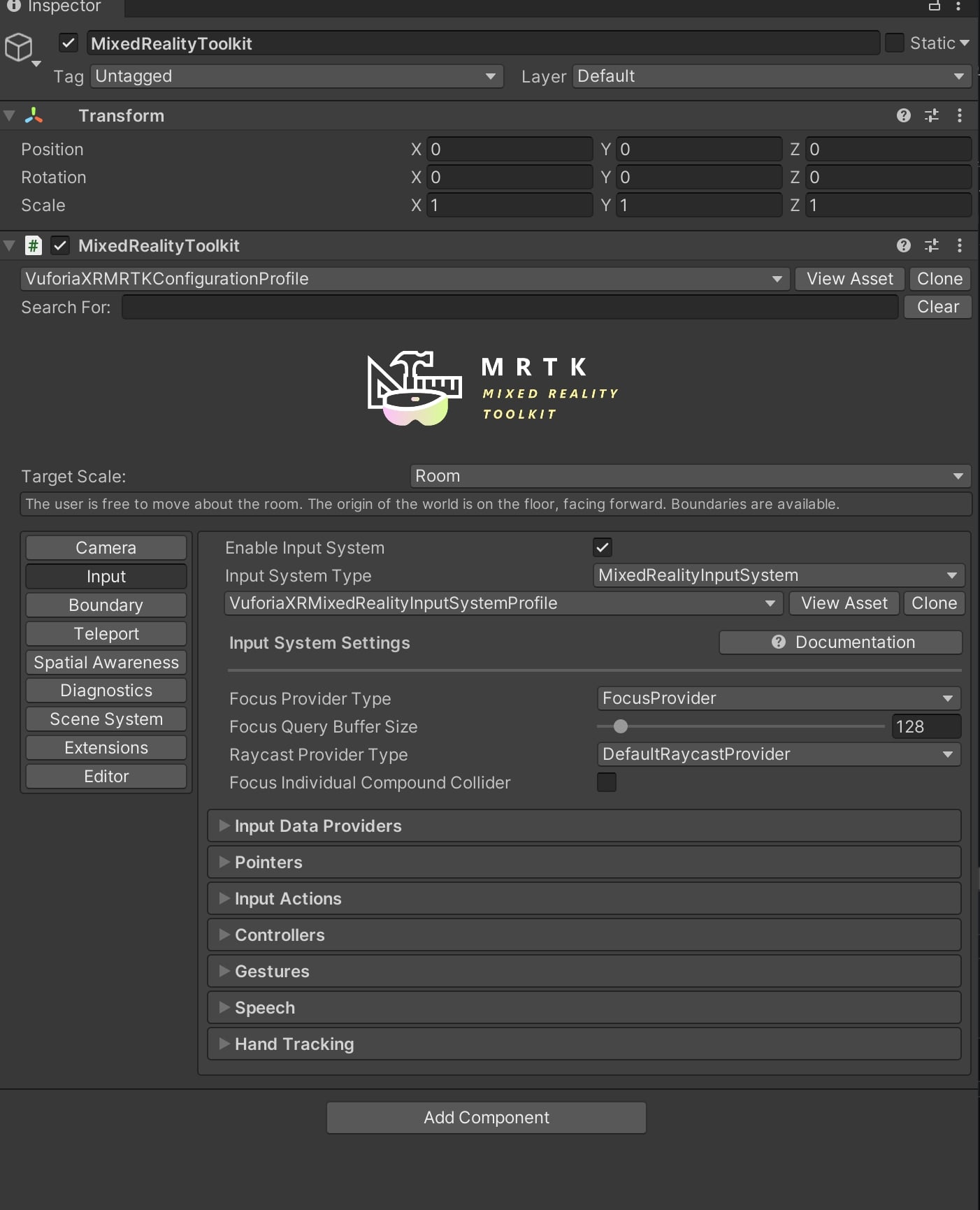Select the Teleport profile tab

106,633
